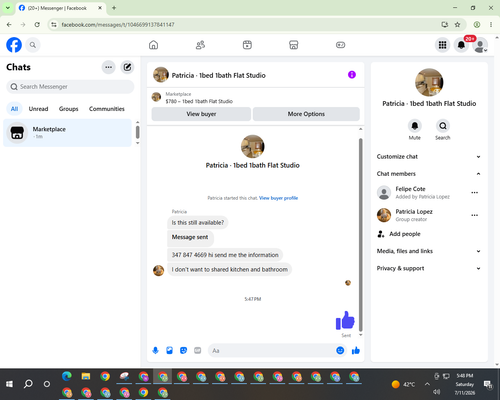Open the Facebook home logo

tap(14, 45)
